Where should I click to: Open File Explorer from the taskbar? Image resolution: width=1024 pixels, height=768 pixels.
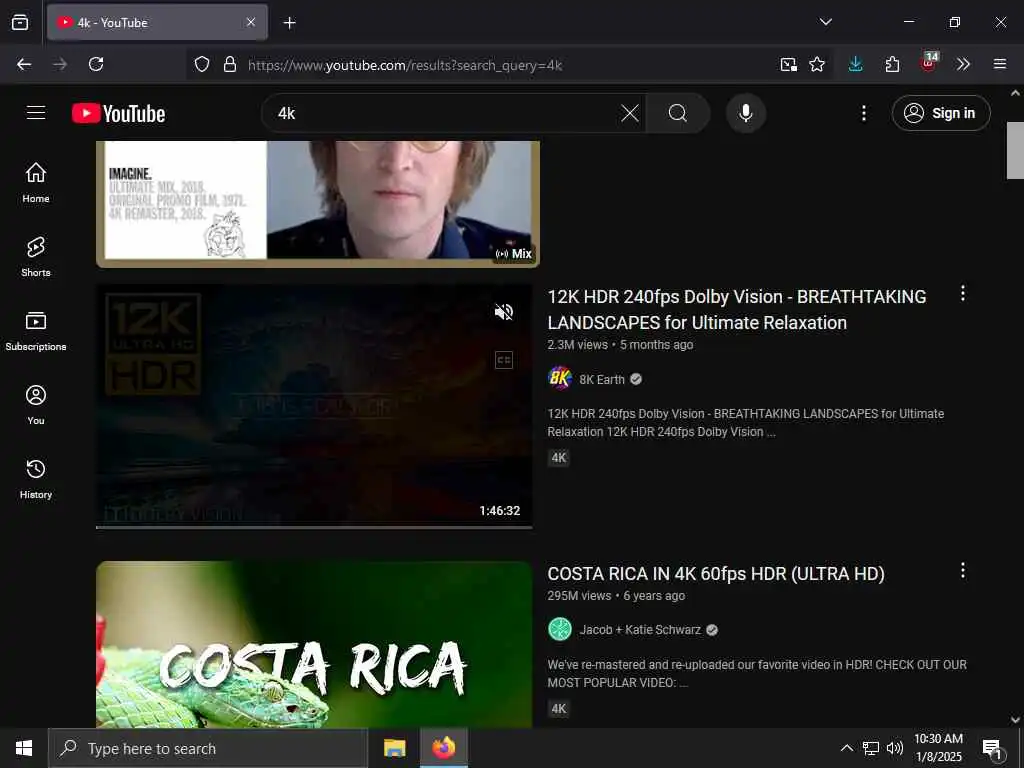tap(394, 748)
